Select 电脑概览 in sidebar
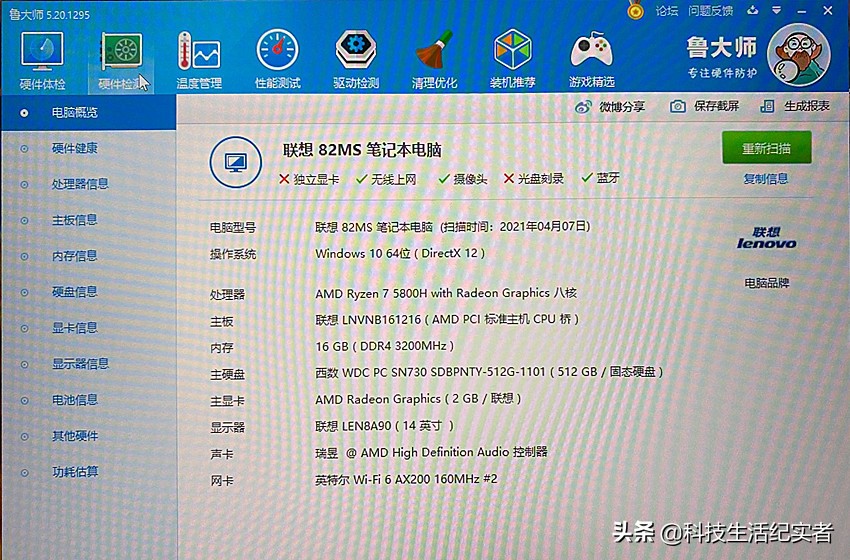Screen dimensions: 850x560 point(88,112)
